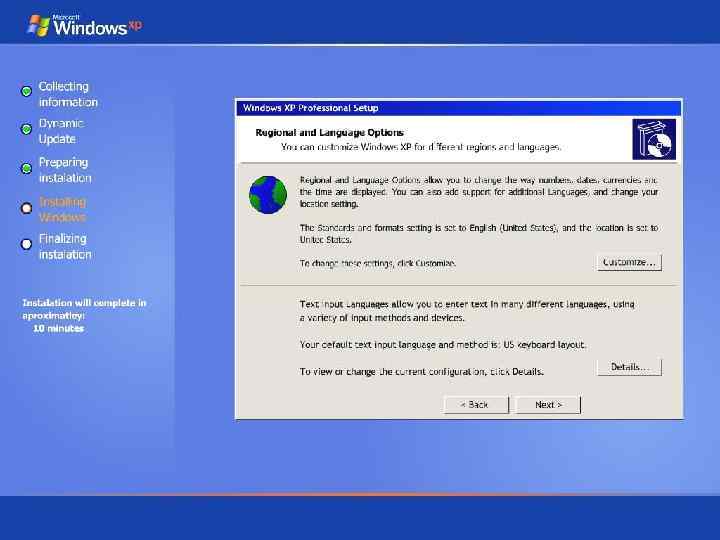This screenshot has width=720, height=540.
Task: Select the Preparing installation step bullet
Action: [27, 168]
